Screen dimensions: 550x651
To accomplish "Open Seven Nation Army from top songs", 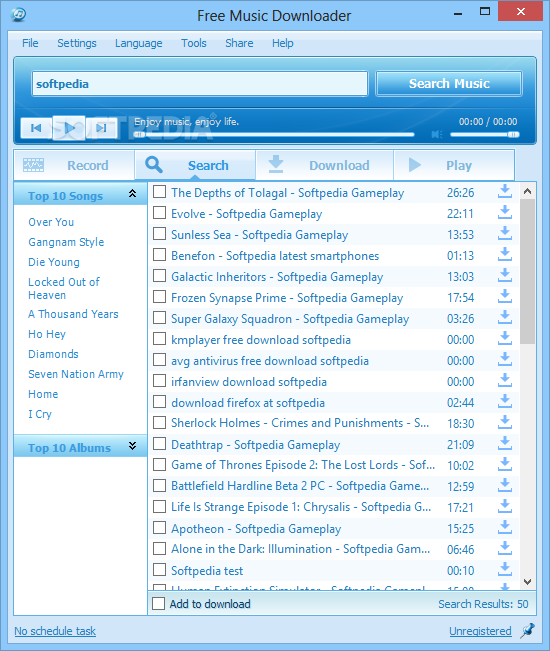I will [x=76, y=374].
